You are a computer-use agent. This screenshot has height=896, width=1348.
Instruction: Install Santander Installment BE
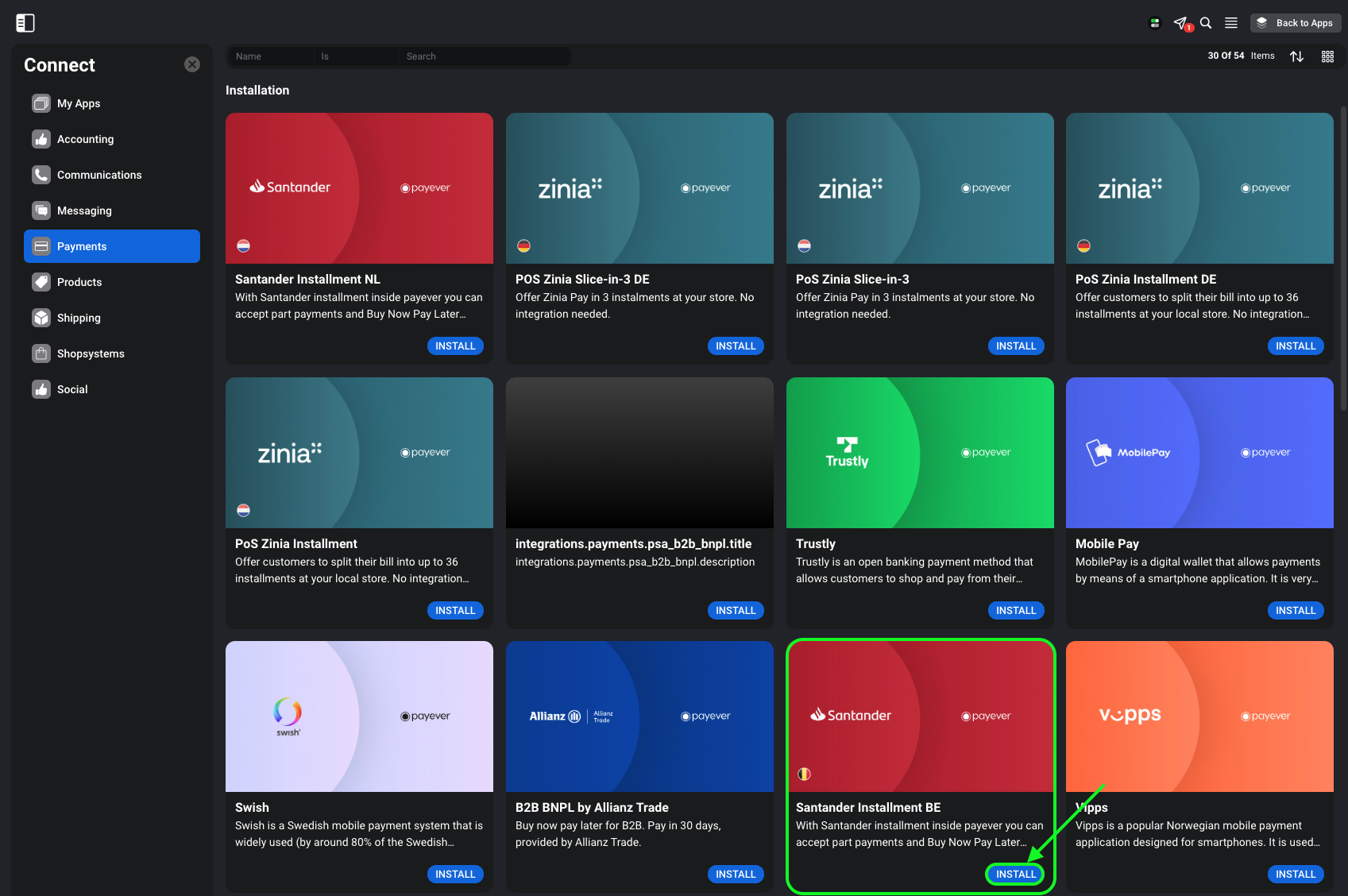pyautogui.click(x=1016, y=875)
